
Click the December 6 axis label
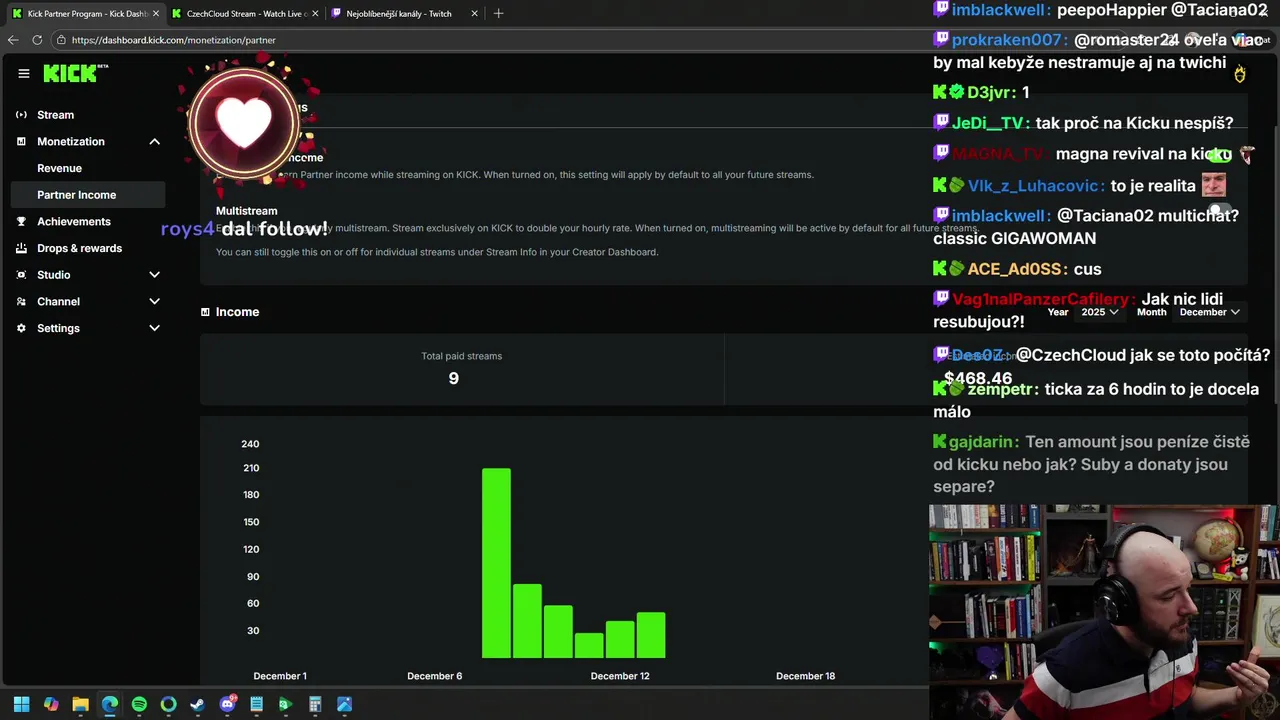[435, 676]
